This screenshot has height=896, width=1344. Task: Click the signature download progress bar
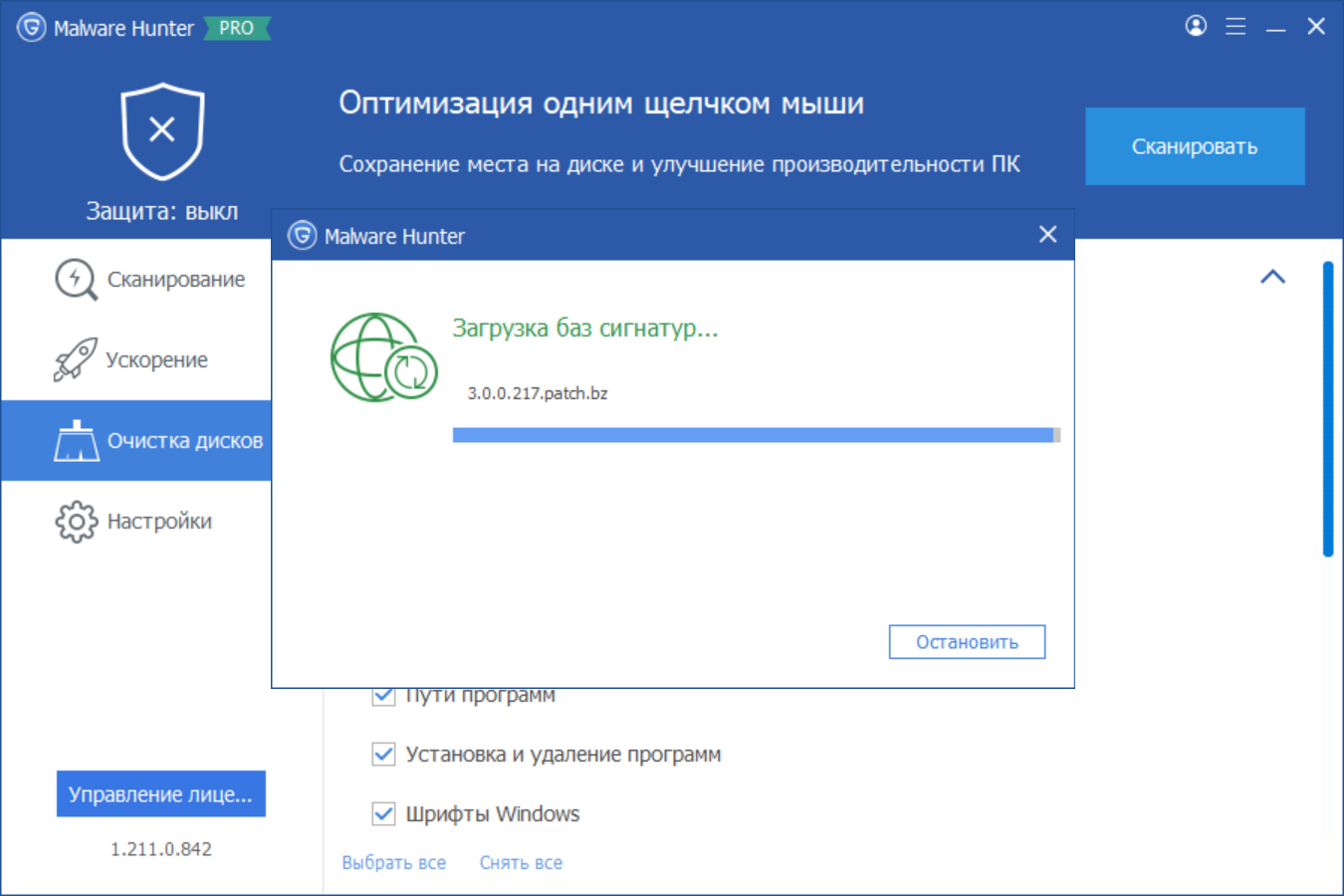coord(755,435)
